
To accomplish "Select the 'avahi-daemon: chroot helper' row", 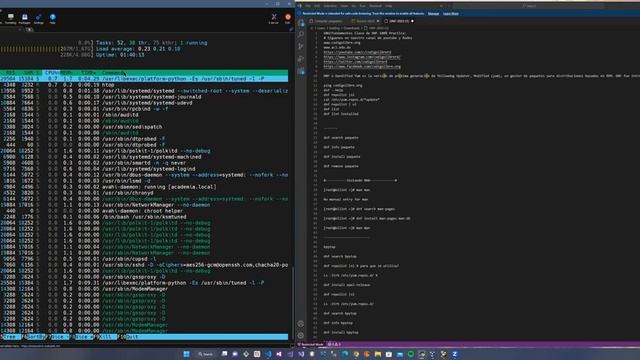I will coord(144,211).
